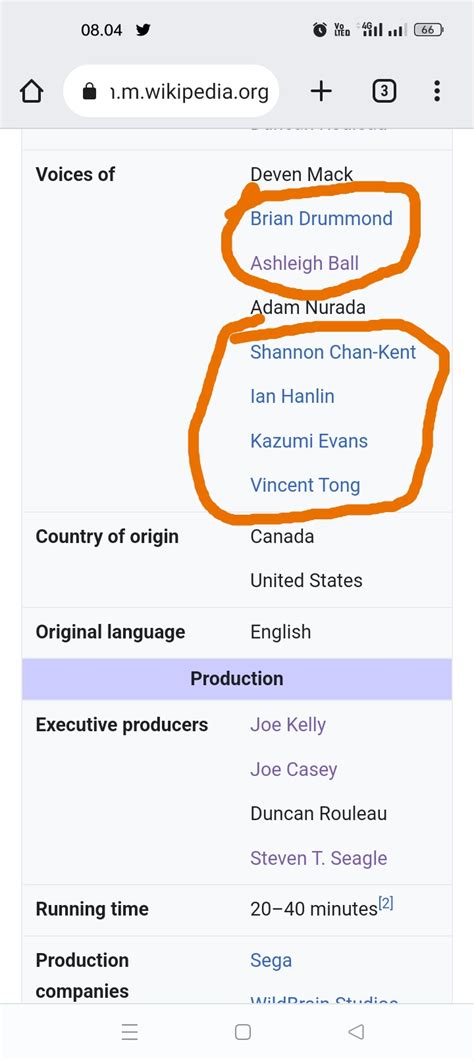Tap the padlock site security icon
Screen dimensions: 474x1061
pyautogui.click(x=89, y=91)
